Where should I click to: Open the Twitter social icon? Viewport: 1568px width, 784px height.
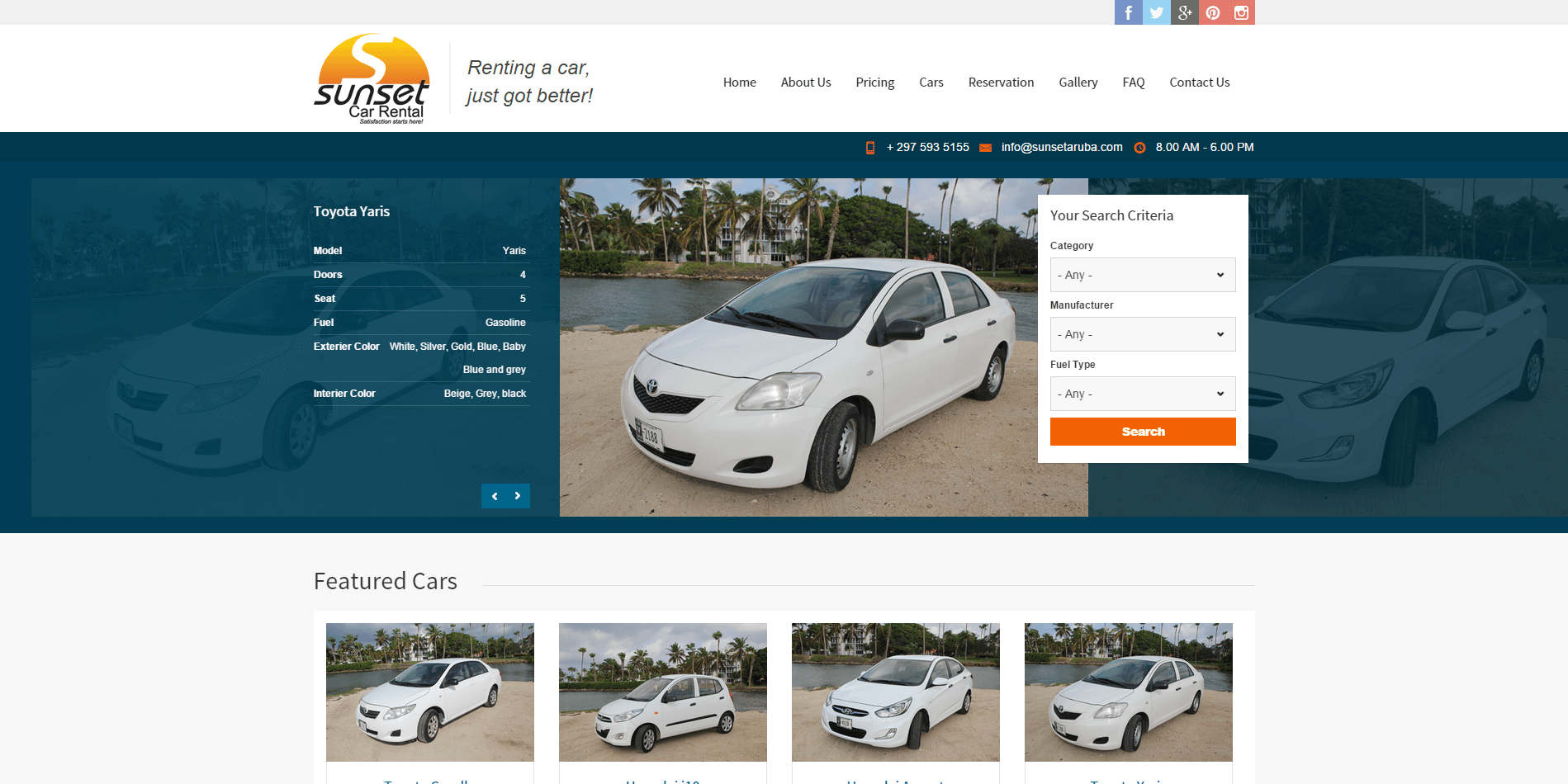(x=1155, y=12)
